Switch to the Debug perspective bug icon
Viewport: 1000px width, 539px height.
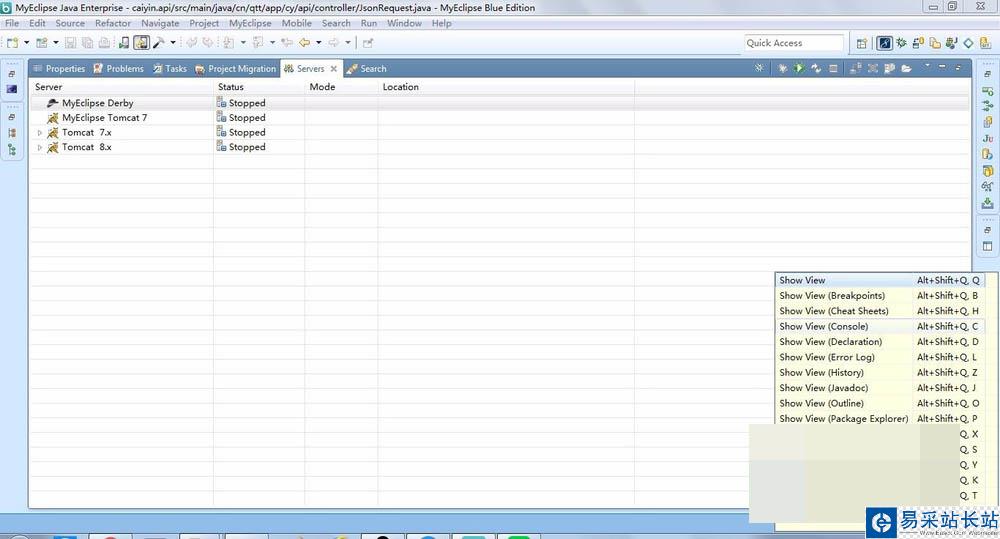coord(901,43)
